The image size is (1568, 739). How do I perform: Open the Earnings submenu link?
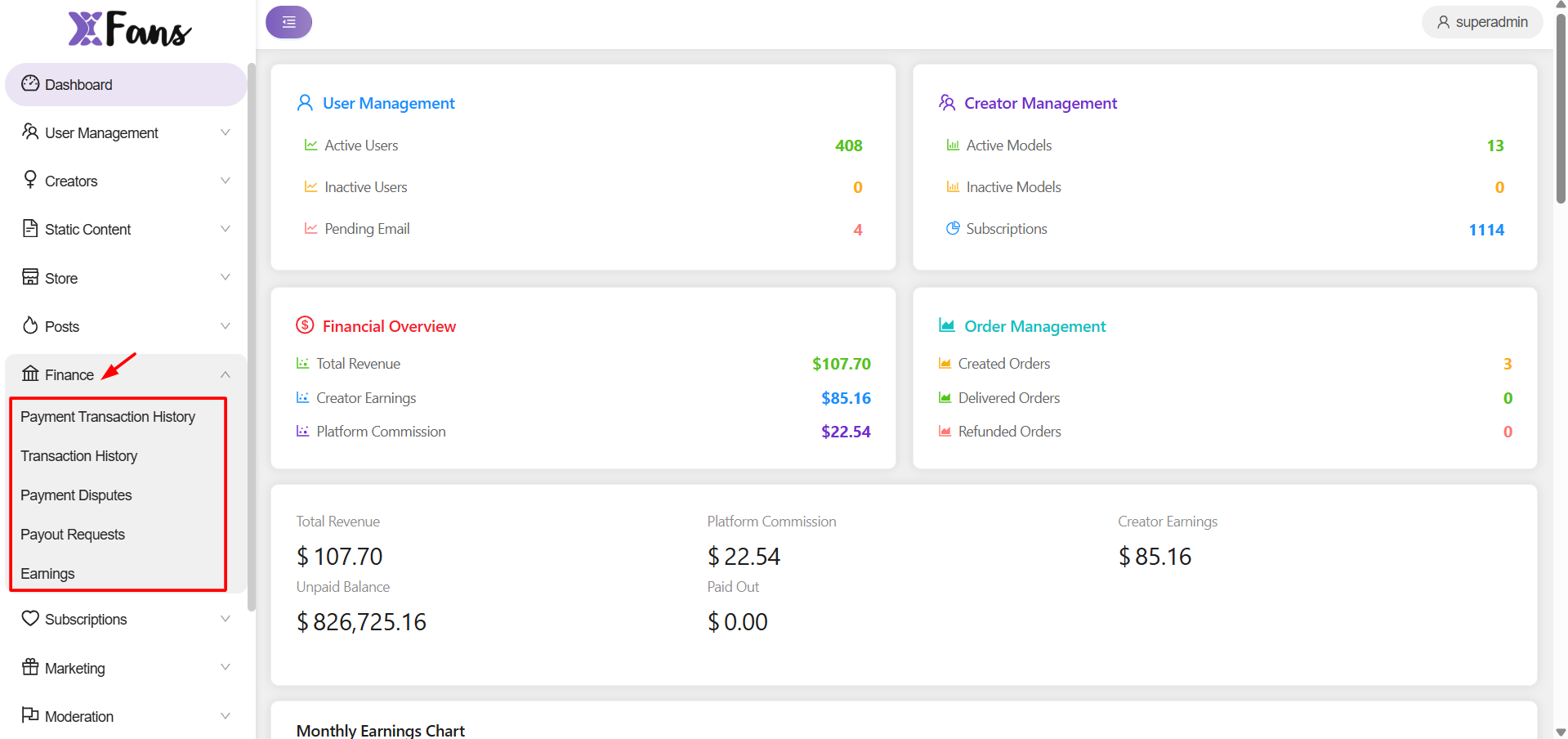click(x=47, y=574)
